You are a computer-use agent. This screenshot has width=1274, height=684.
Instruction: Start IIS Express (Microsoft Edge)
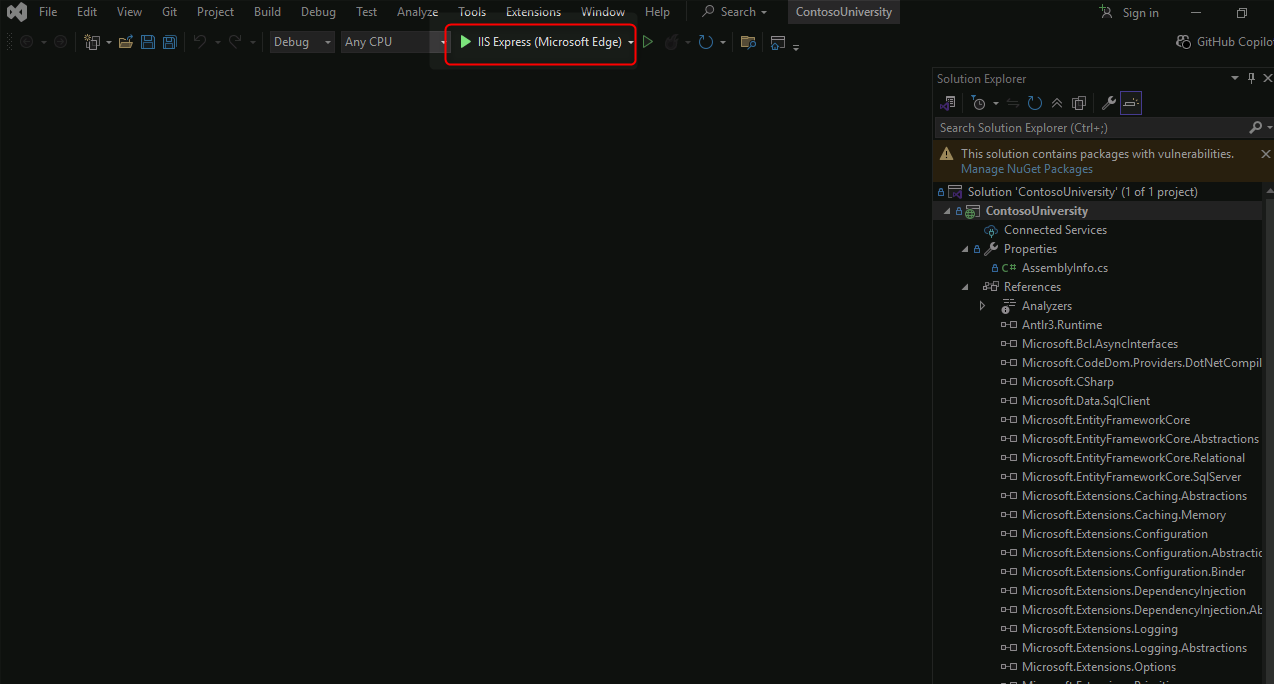click(x=540, y=42)
